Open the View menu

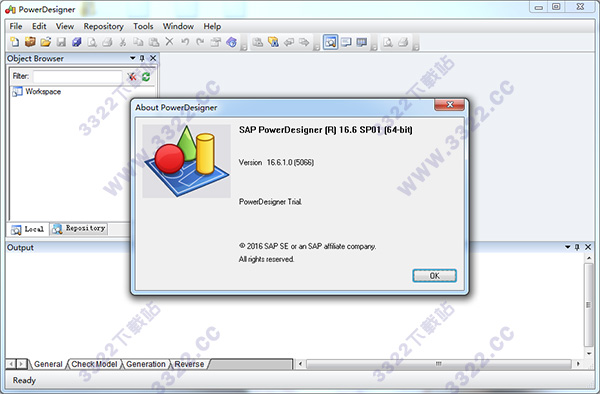[65, 26]
